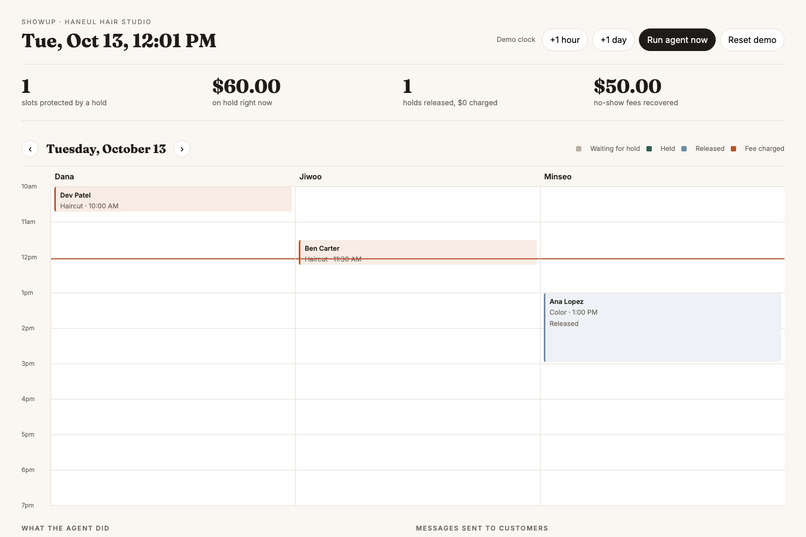Screen dimensions: 806x537
Task: Advance demo clock by +1 day
Action: (613, 40)
